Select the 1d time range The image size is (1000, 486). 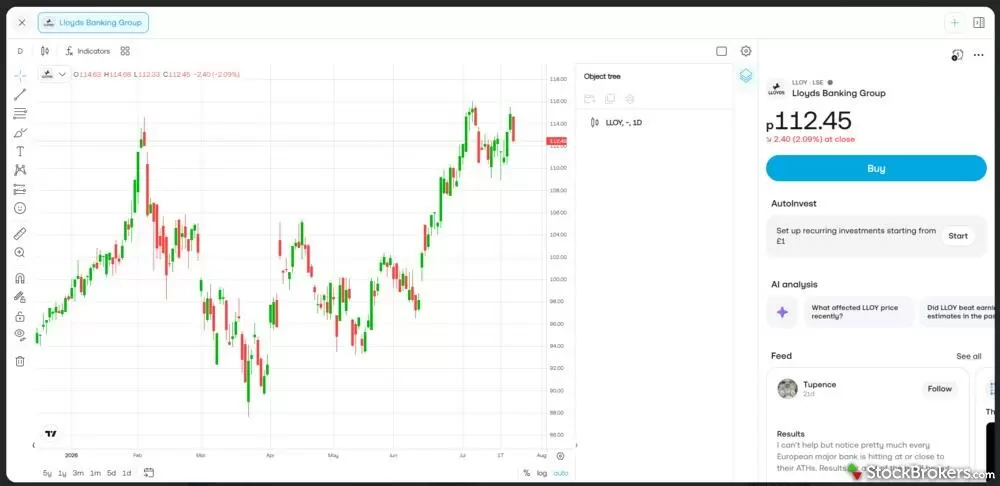click(x=127, y=473)
